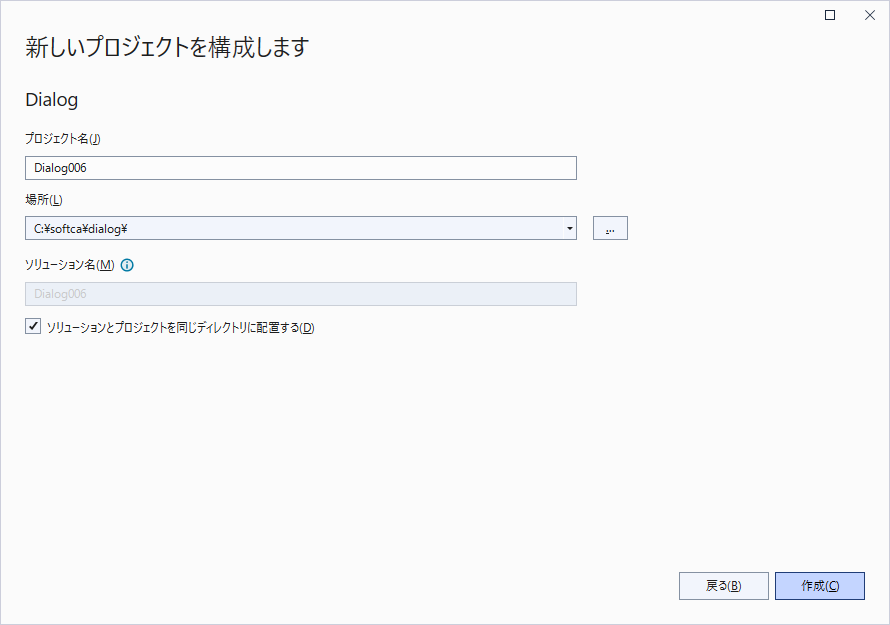Open the location browse button (...)

tap(610, 229)
